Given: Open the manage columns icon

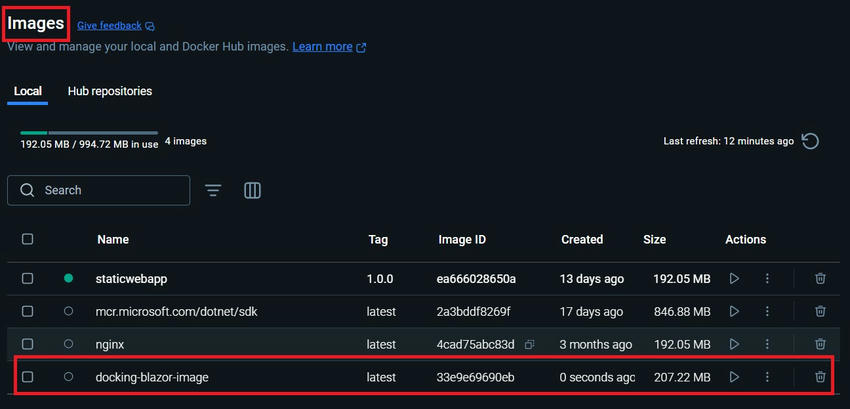Looking at the screenshot, I should [x=253, y=190].
